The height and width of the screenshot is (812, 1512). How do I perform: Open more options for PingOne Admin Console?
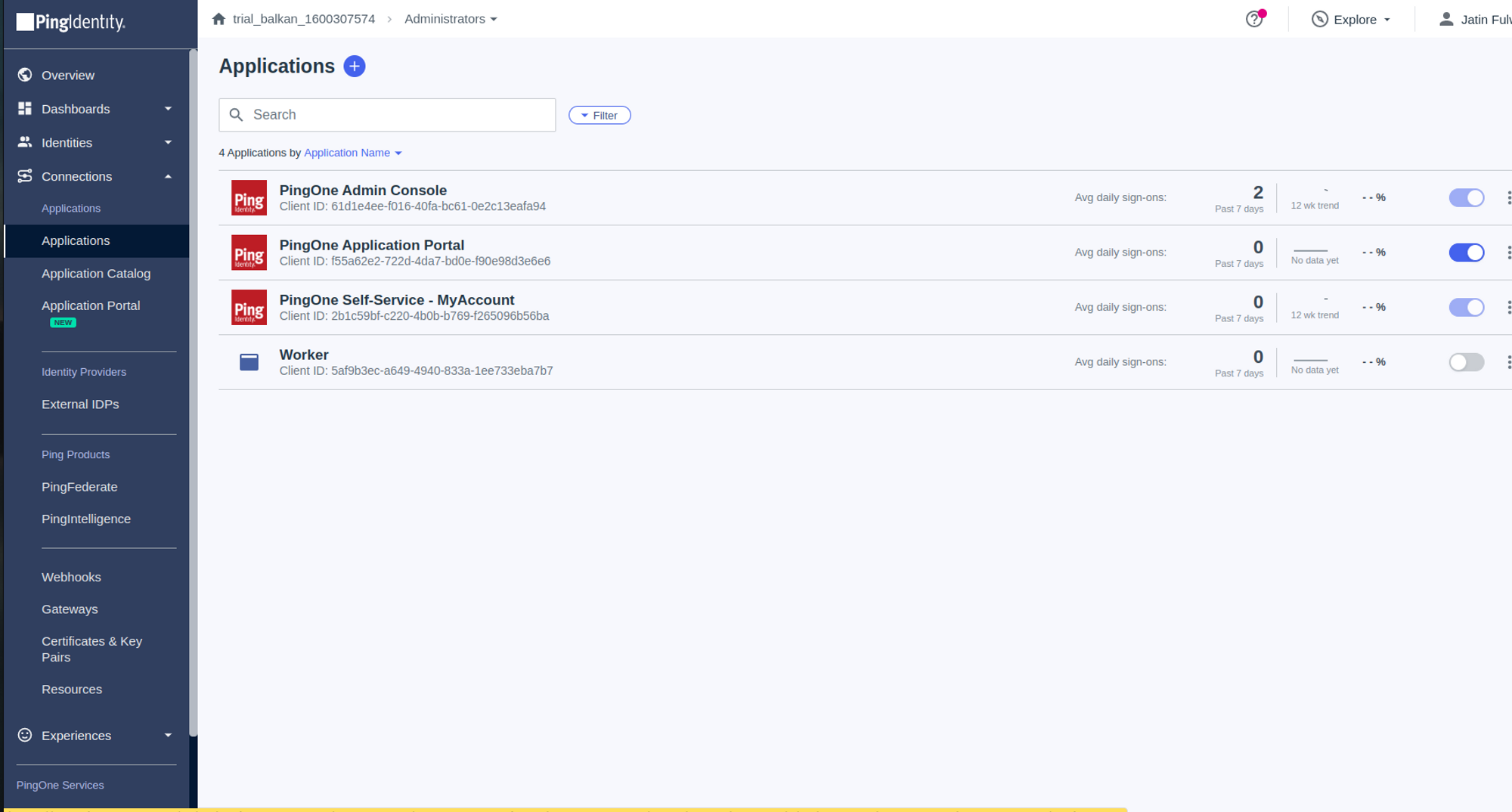click(x=1508, y=197)
